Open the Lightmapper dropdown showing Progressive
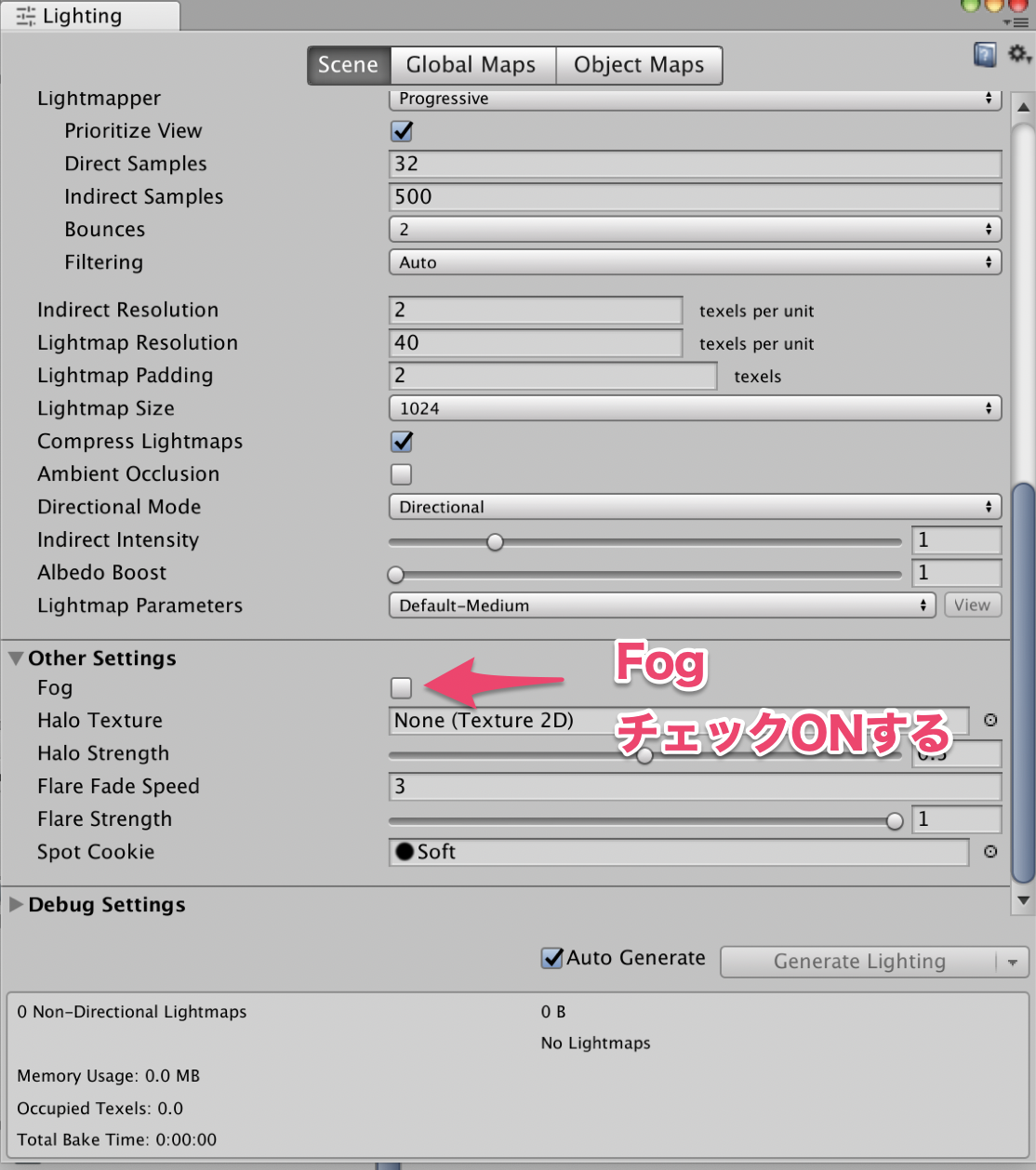The height and width of the screenshot is (1170, 1036). coord(694,99)
